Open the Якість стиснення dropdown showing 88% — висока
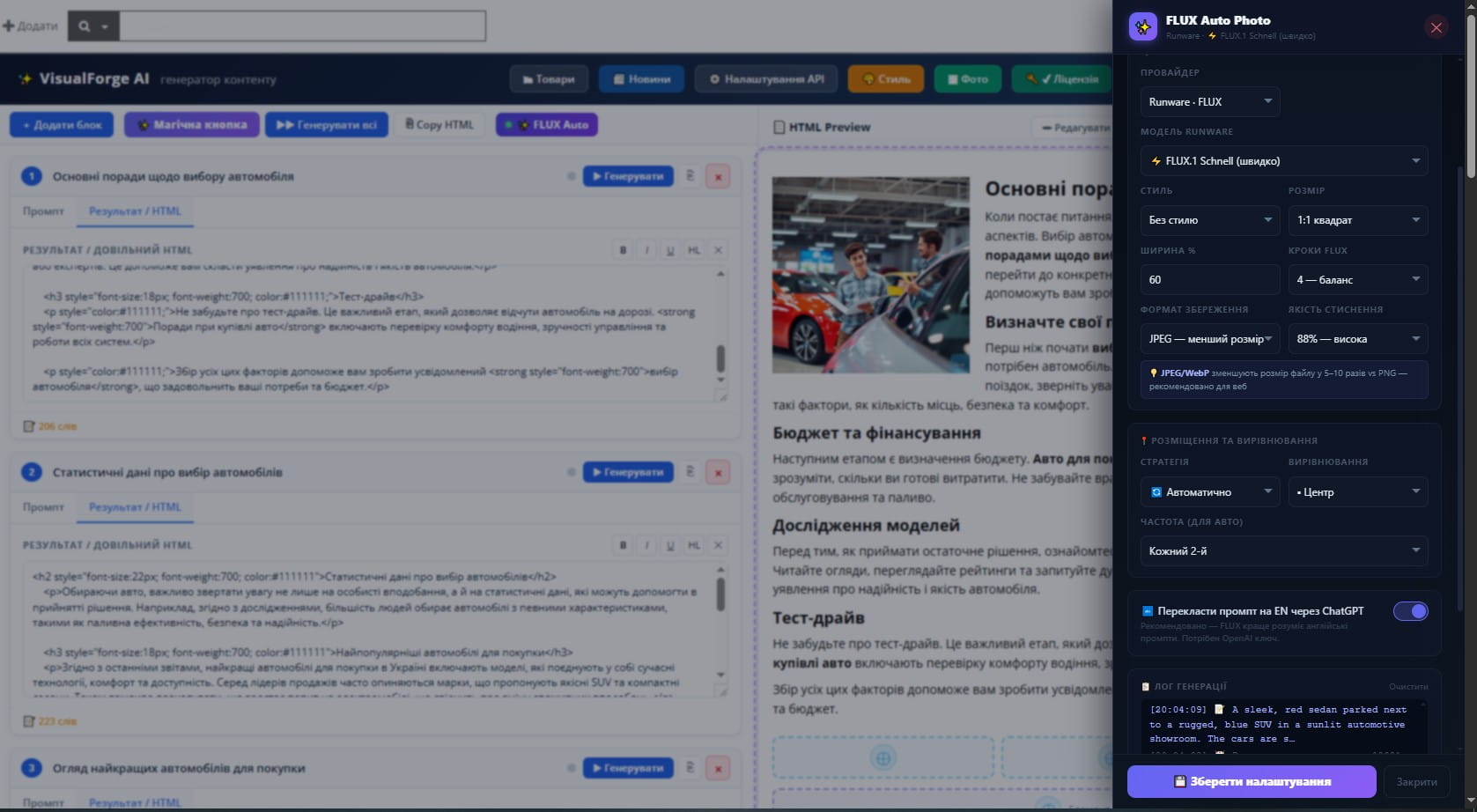1477x812 pixels. [1358, 339]
